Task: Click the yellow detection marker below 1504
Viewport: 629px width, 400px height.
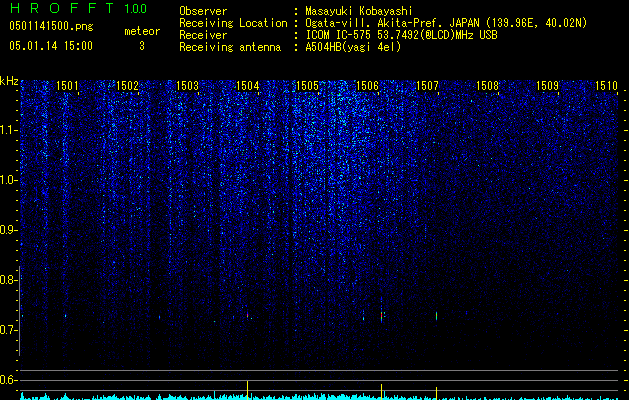Action: tap(247, 390)
